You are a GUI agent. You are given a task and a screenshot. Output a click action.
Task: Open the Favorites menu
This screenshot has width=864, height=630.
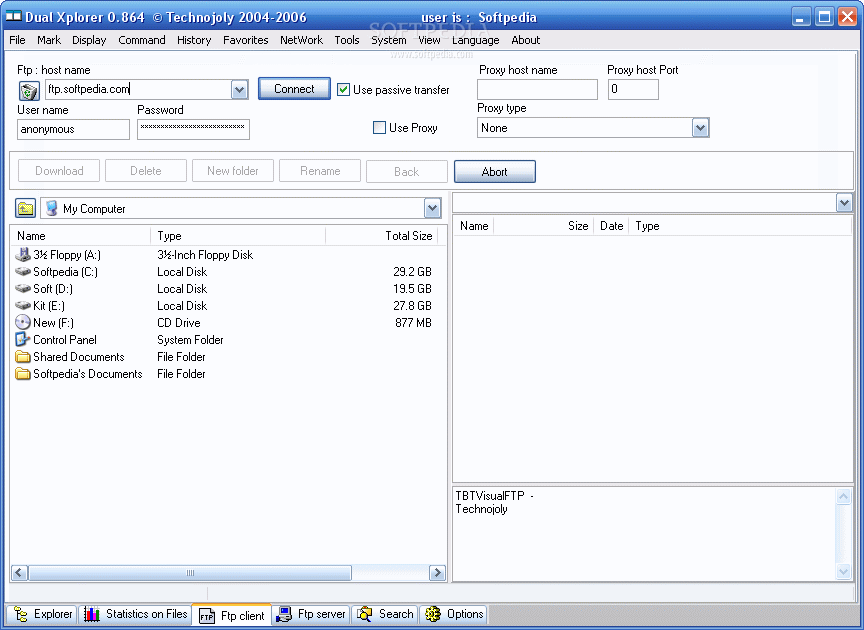pos(246,40)
